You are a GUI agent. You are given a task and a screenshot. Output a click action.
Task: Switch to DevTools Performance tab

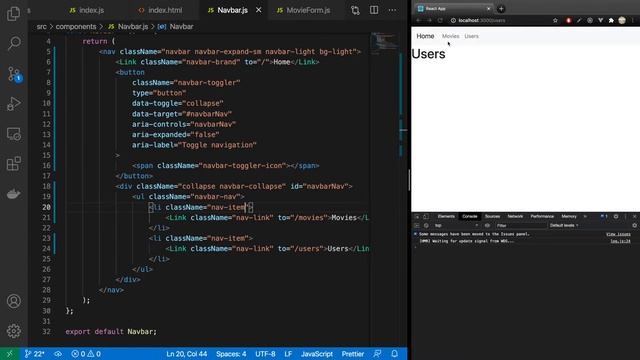coord(542,216)
